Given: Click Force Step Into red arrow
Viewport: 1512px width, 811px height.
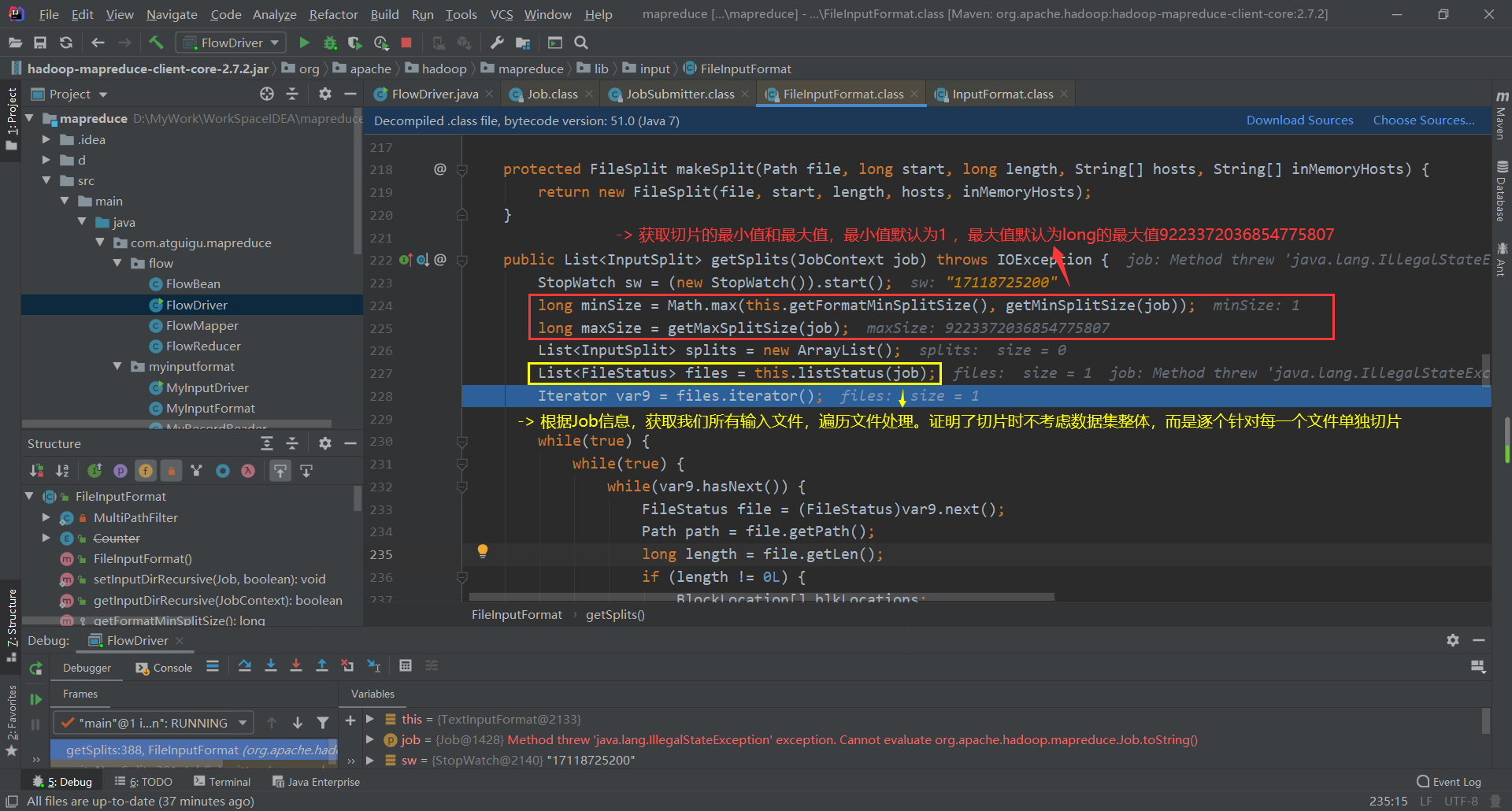Looking at the screenshot, I should pyautogui.click(x=296, y=665).
